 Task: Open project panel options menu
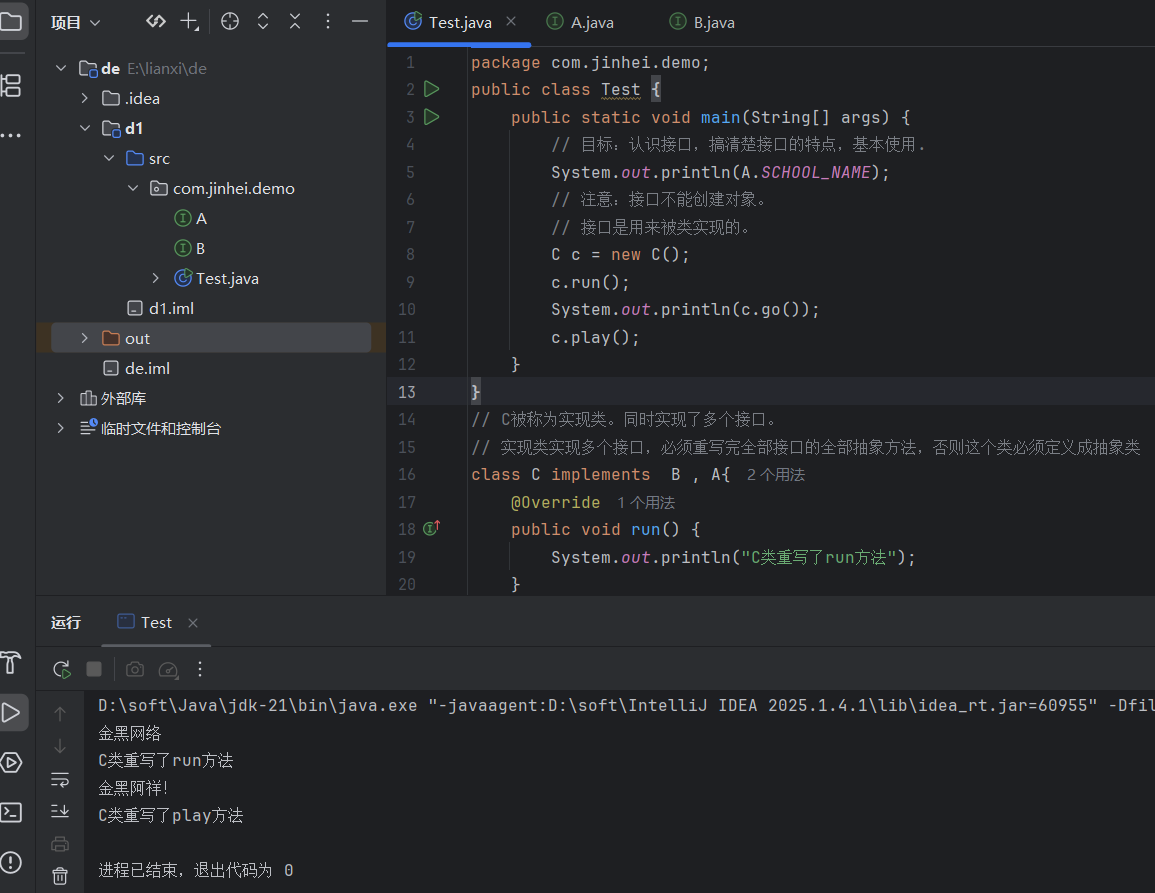point(328,21)
